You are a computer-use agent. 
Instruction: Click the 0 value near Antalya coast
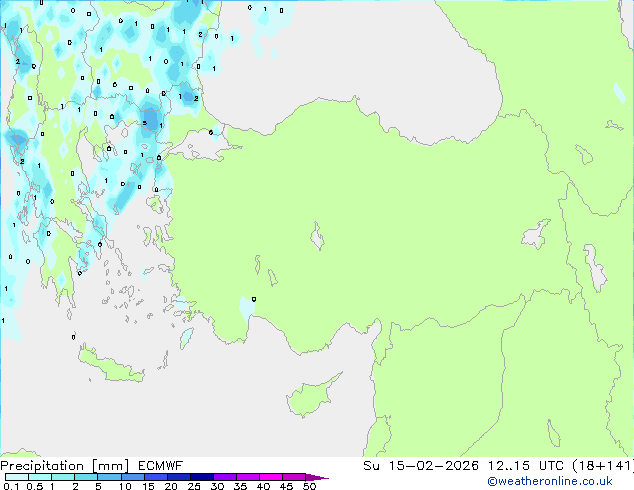254,299
